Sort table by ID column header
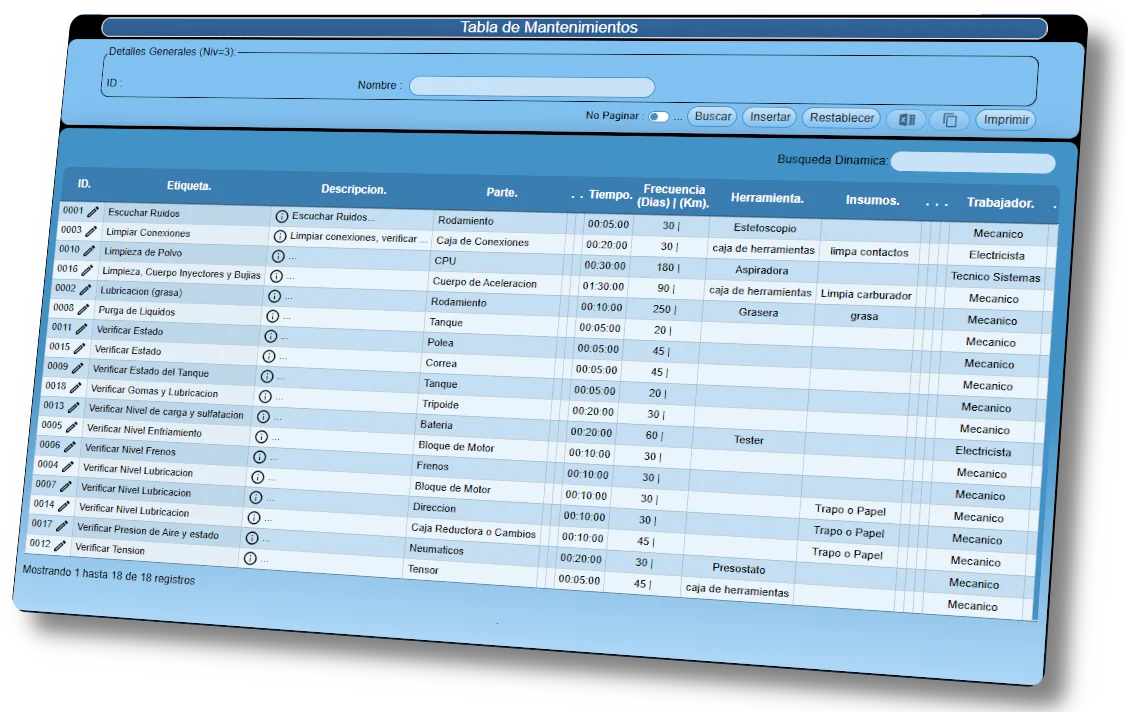The height and width of the screenshot is (712, 1125). point(84,184)
